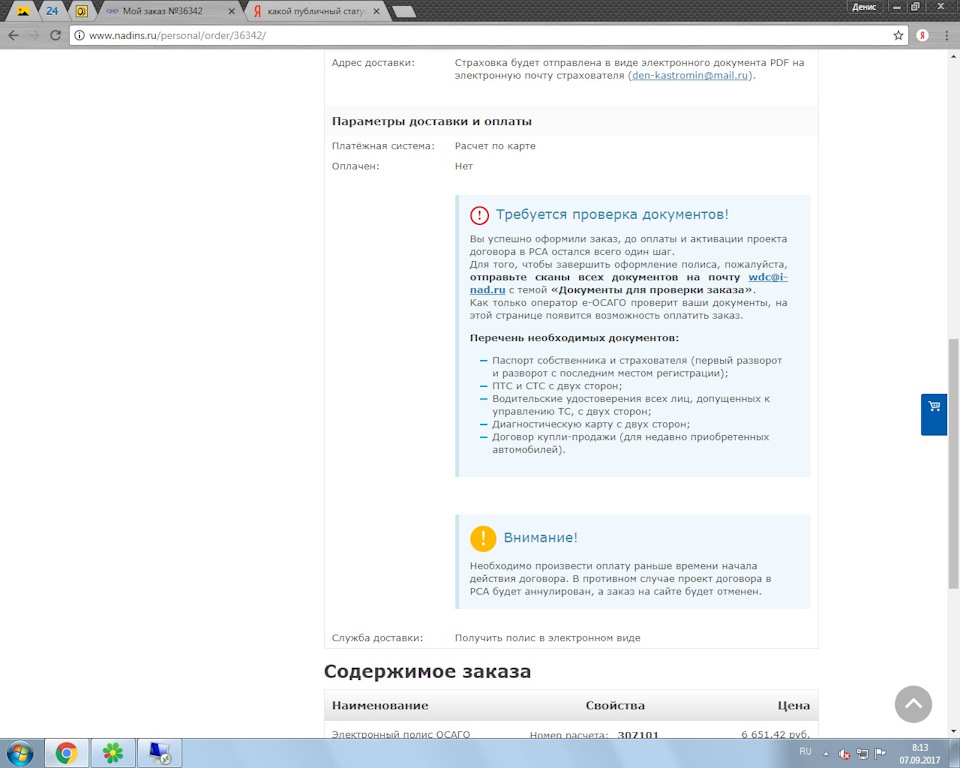The height and width of the screenshot is (768, 960).
Task: Click the 'Платёжная система:' label
Action: point(383,146)
